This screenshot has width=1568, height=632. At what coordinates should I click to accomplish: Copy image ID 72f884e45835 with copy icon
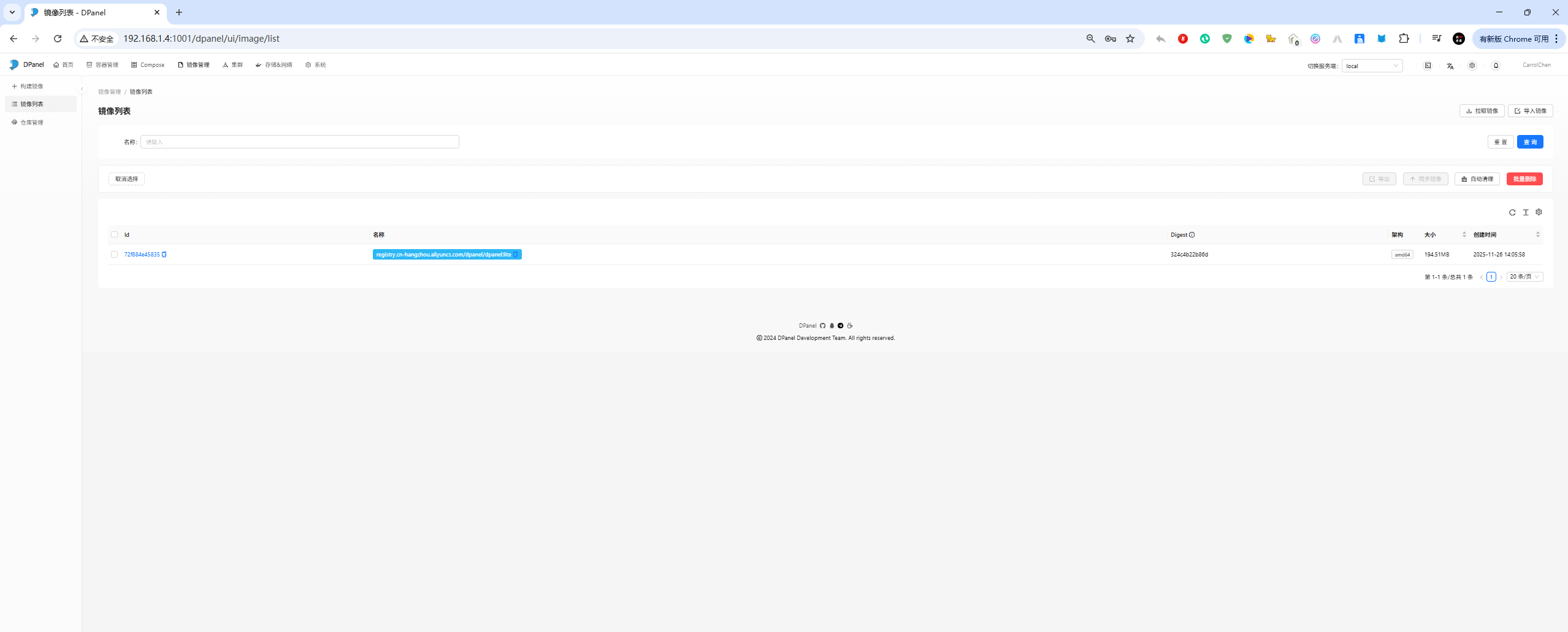(164, 255)
